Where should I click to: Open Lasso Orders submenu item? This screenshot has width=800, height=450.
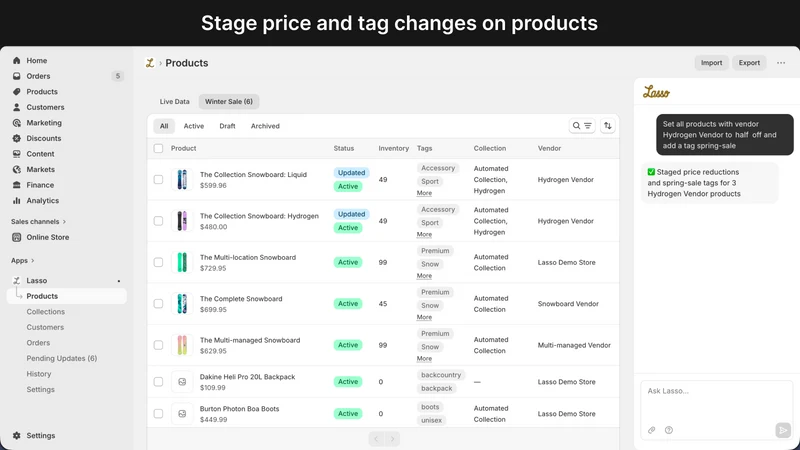click(38, 343)
